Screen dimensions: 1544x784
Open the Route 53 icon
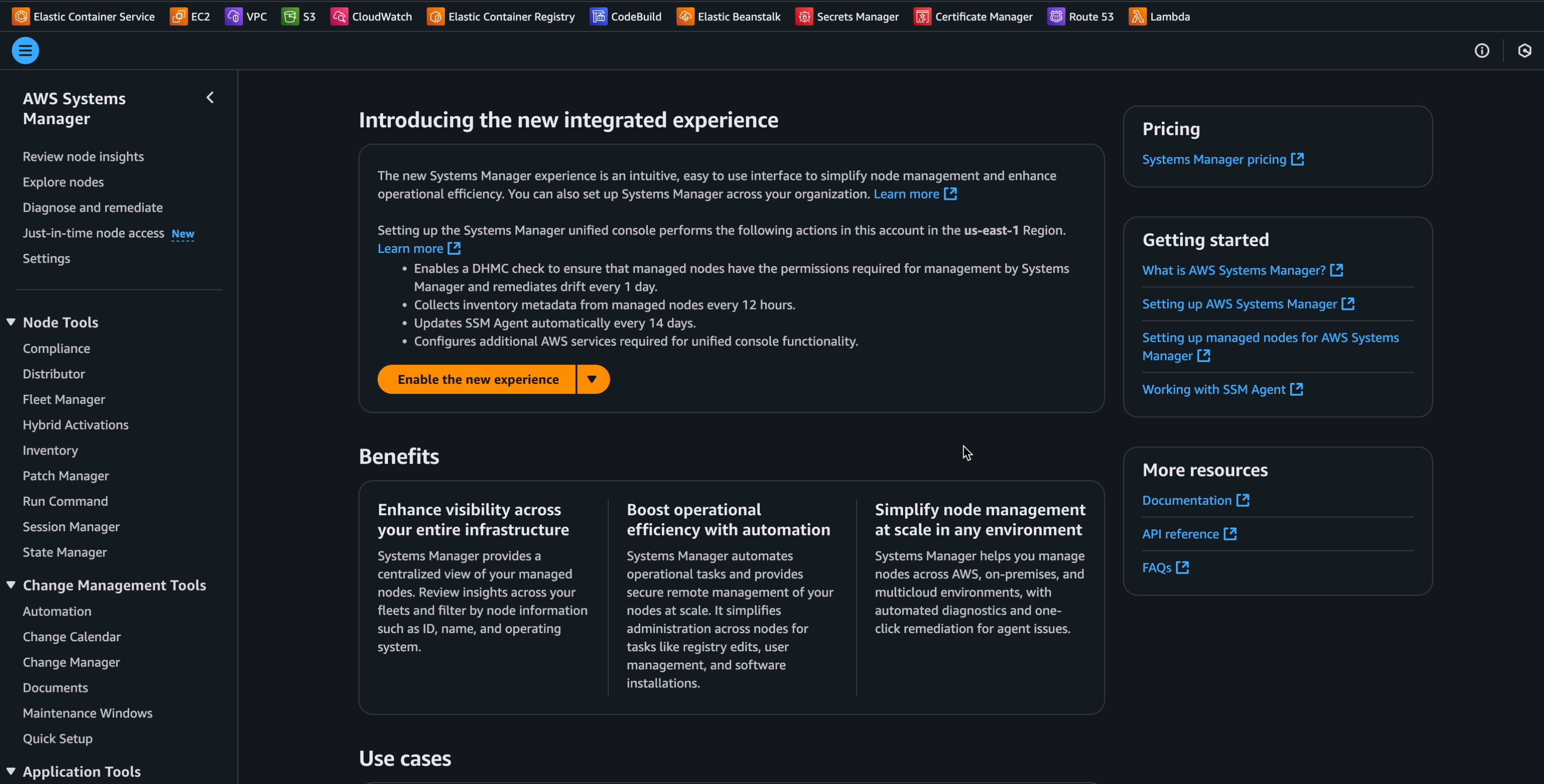click(x=1055, y=16)
